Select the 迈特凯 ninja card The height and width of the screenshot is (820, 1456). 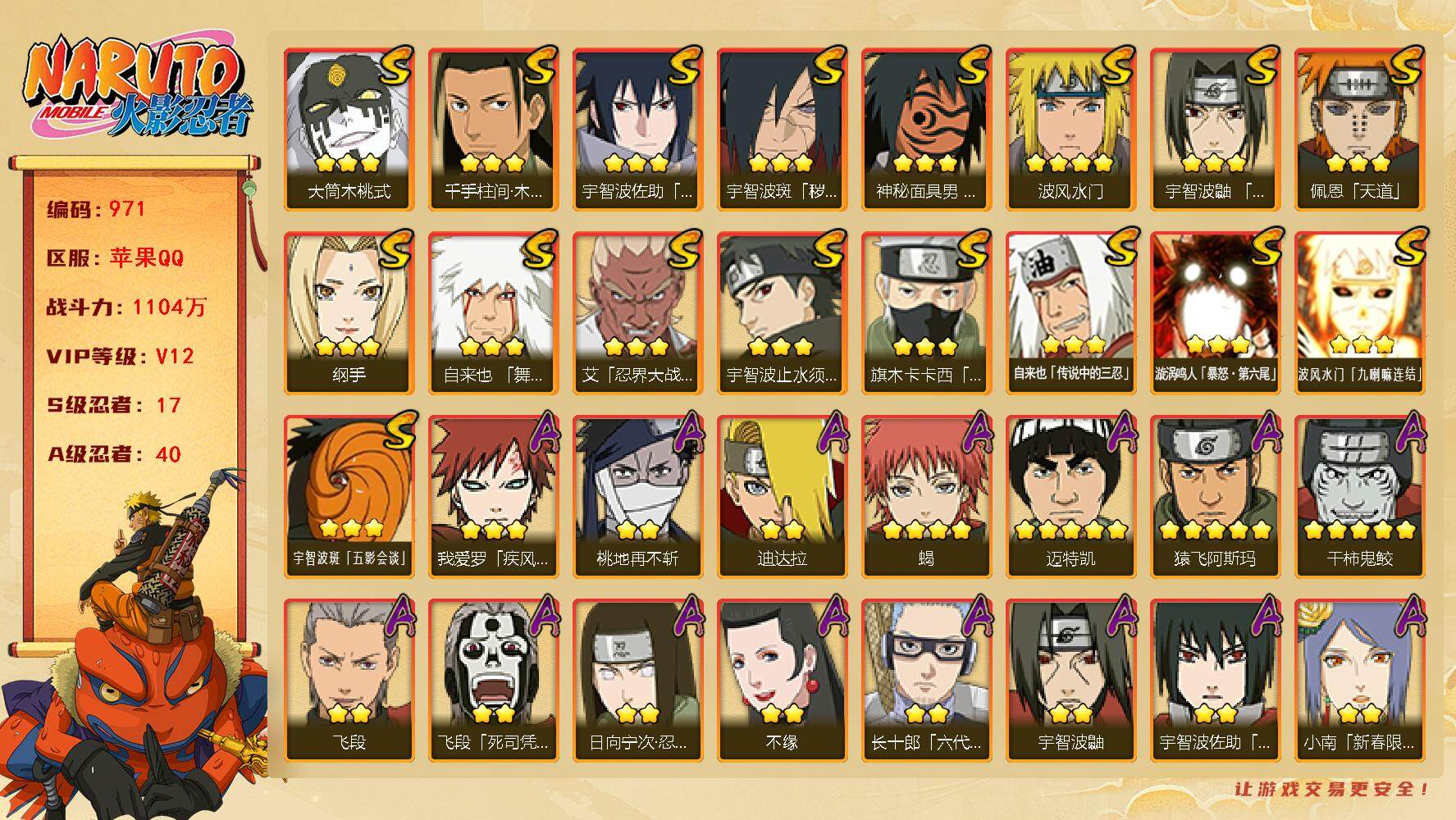(1071, 496)
